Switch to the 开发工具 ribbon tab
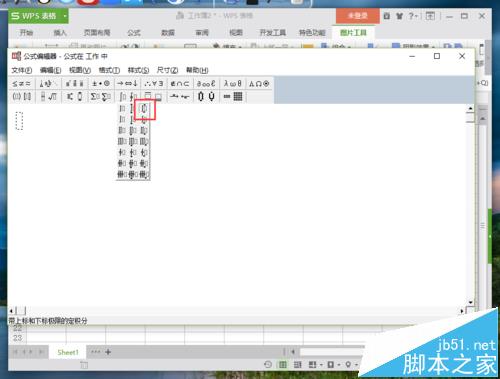This screenshot has height=379, width=500. pos(272,32)
